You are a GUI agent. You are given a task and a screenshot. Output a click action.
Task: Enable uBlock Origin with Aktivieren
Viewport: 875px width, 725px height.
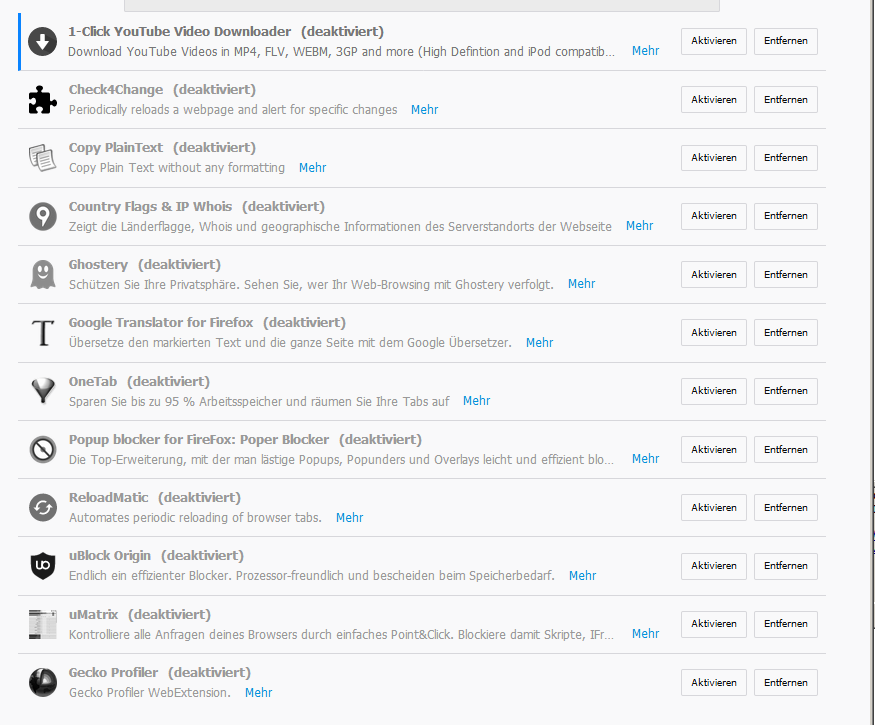tap(713, 566)
